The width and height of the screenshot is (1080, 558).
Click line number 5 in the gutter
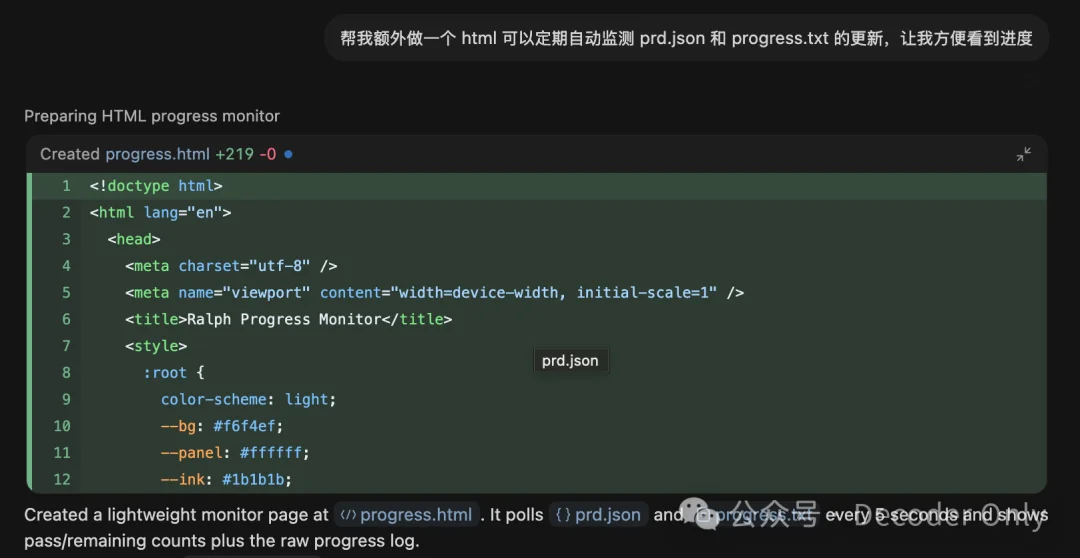click(66, 293)
